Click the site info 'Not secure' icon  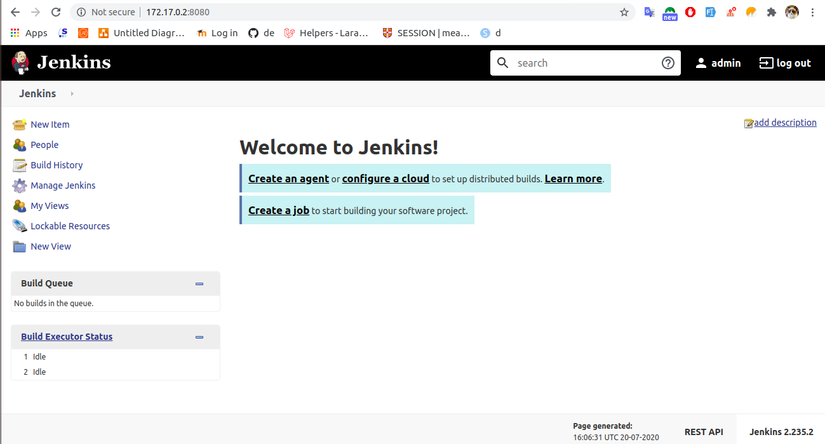[81, 12]
